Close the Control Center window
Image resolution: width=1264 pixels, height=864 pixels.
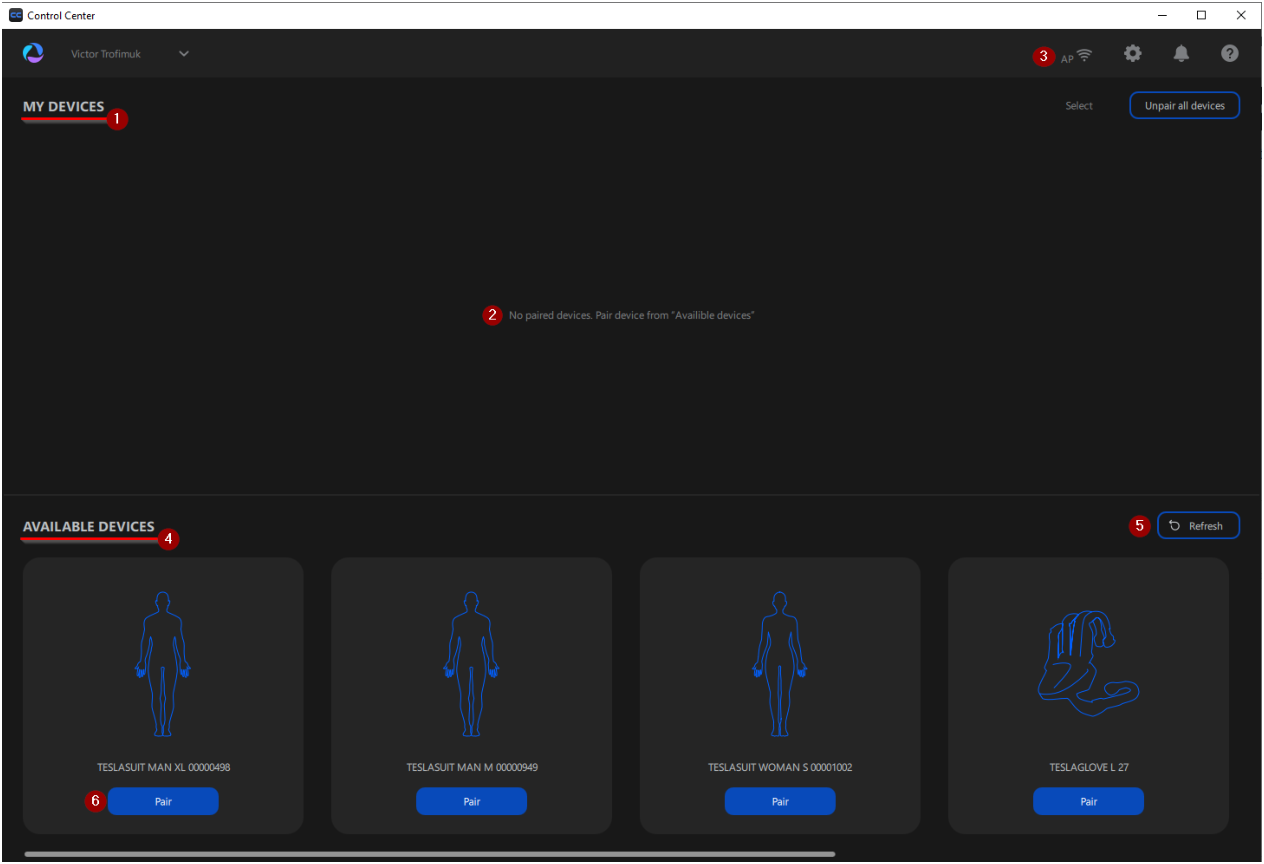tap(1241, 15)
